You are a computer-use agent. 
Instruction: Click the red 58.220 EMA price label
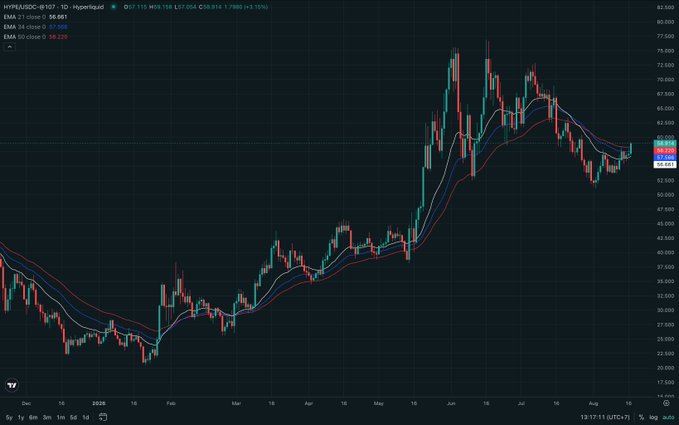click(x=665, y=150)
